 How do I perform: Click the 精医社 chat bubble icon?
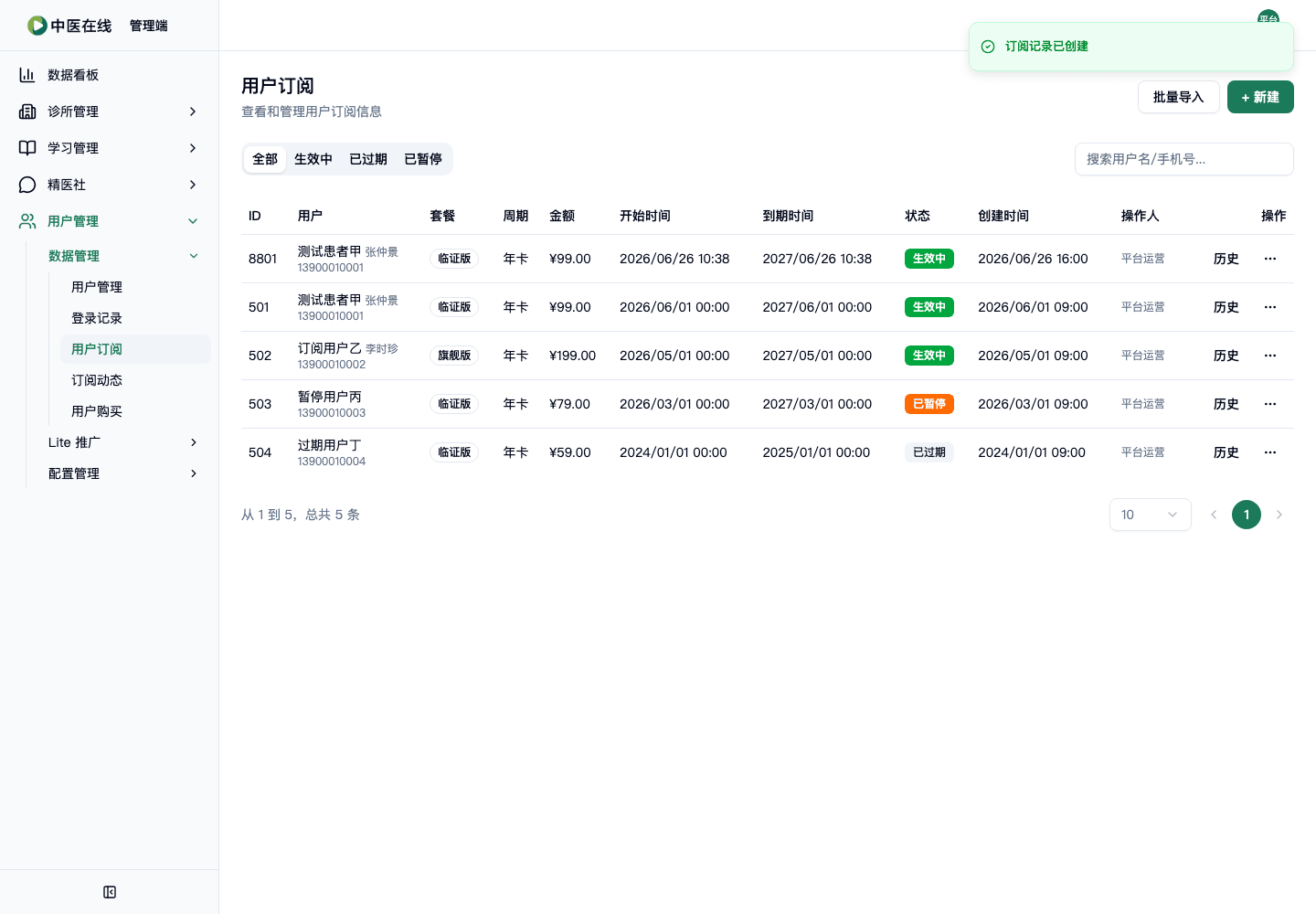click(27, 185)
